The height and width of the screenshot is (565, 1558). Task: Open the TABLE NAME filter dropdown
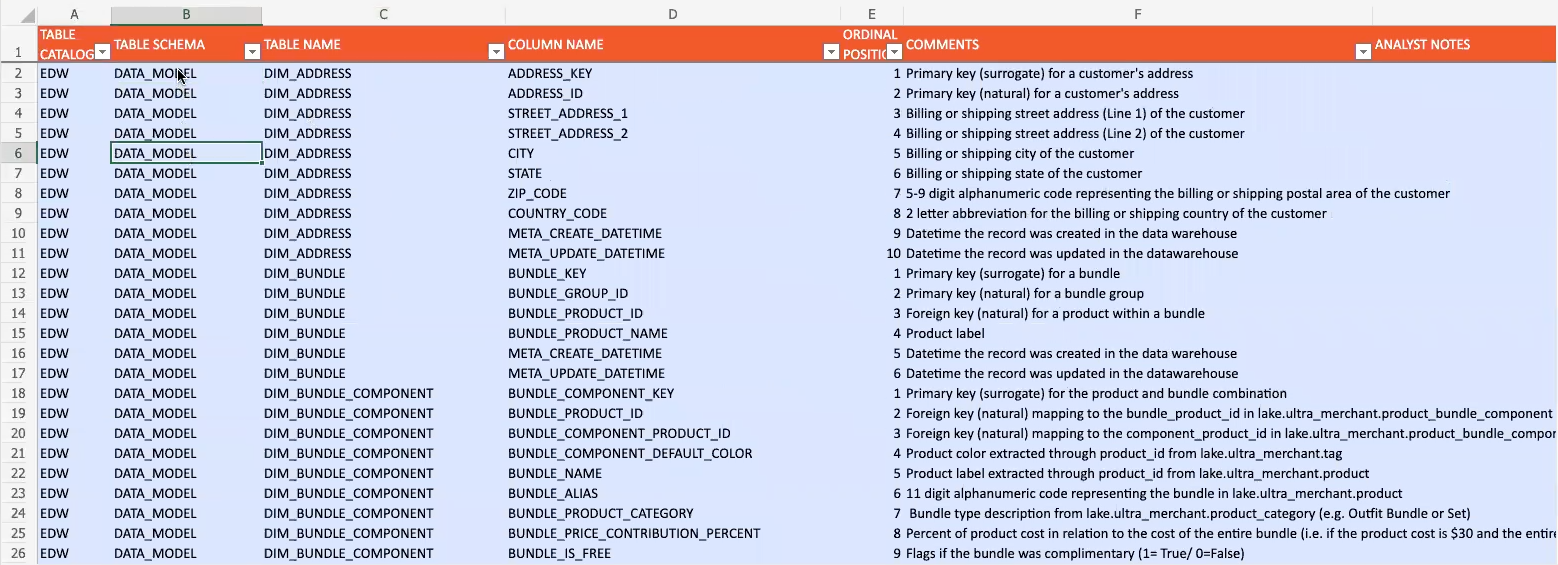click(x=495, y=53)
